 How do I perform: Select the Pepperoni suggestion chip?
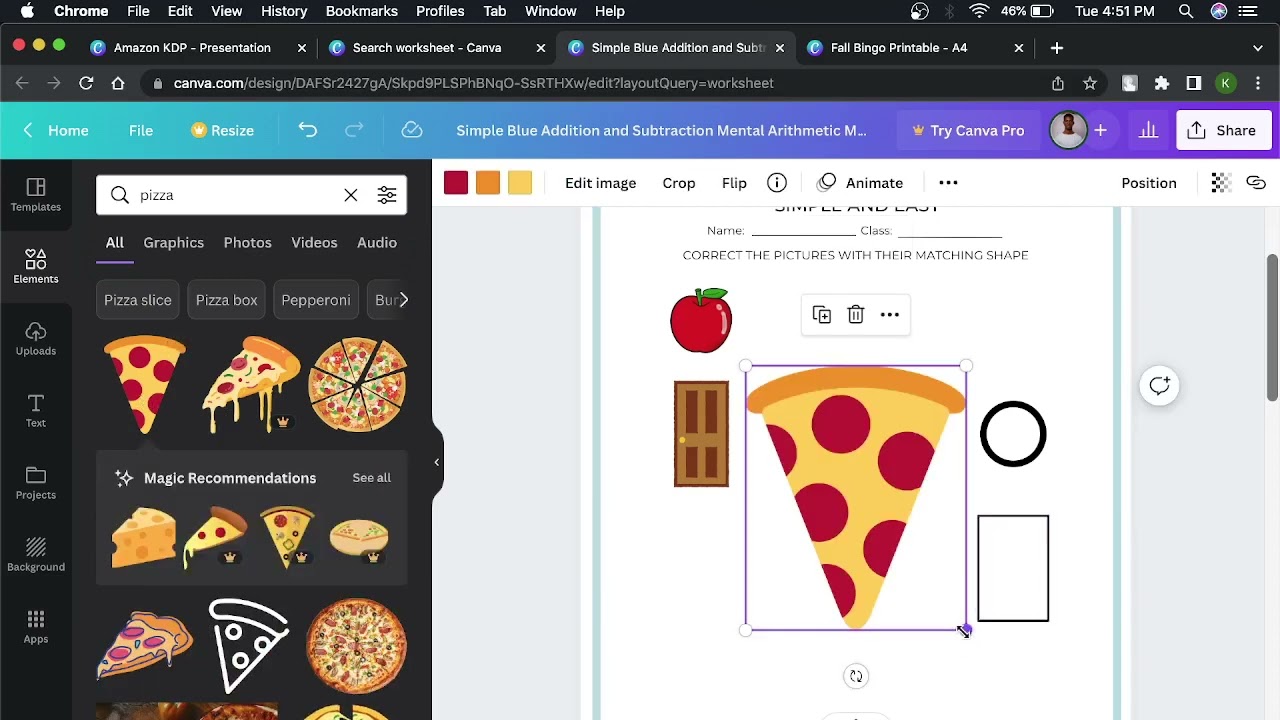(316, 300)
